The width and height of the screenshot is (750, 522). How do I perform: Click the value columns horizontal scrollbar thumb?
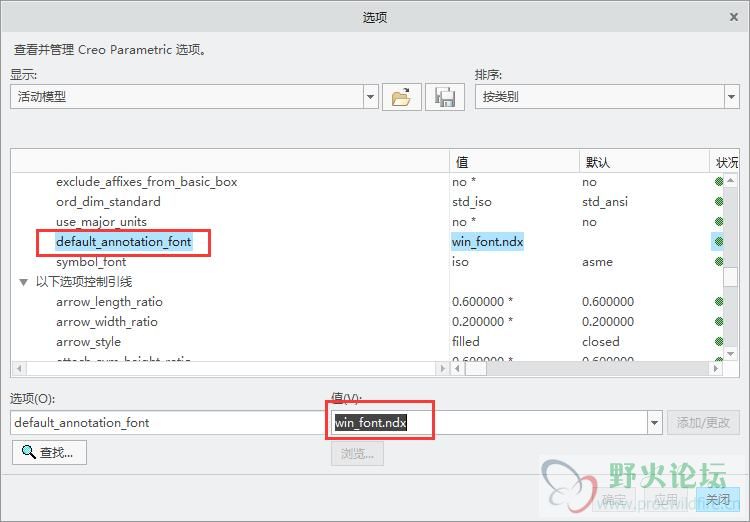[x=475, y=368]
